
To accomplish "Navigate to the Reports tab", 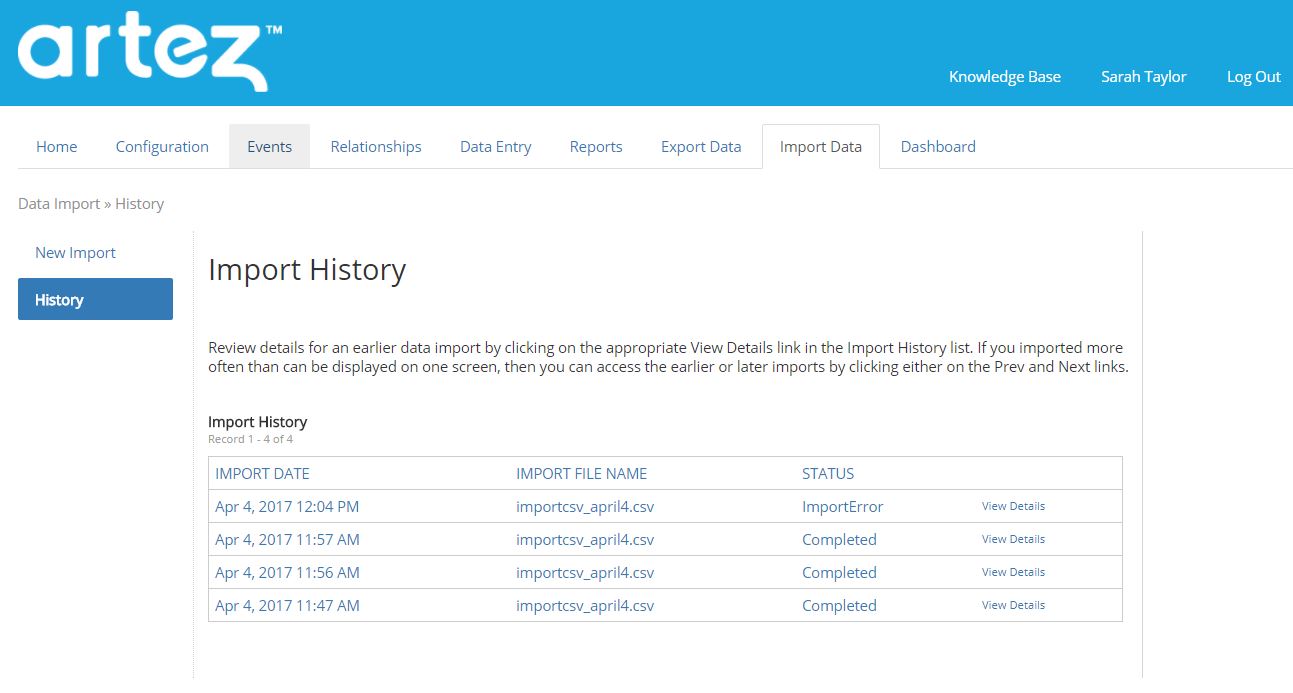I will [596, 147].
